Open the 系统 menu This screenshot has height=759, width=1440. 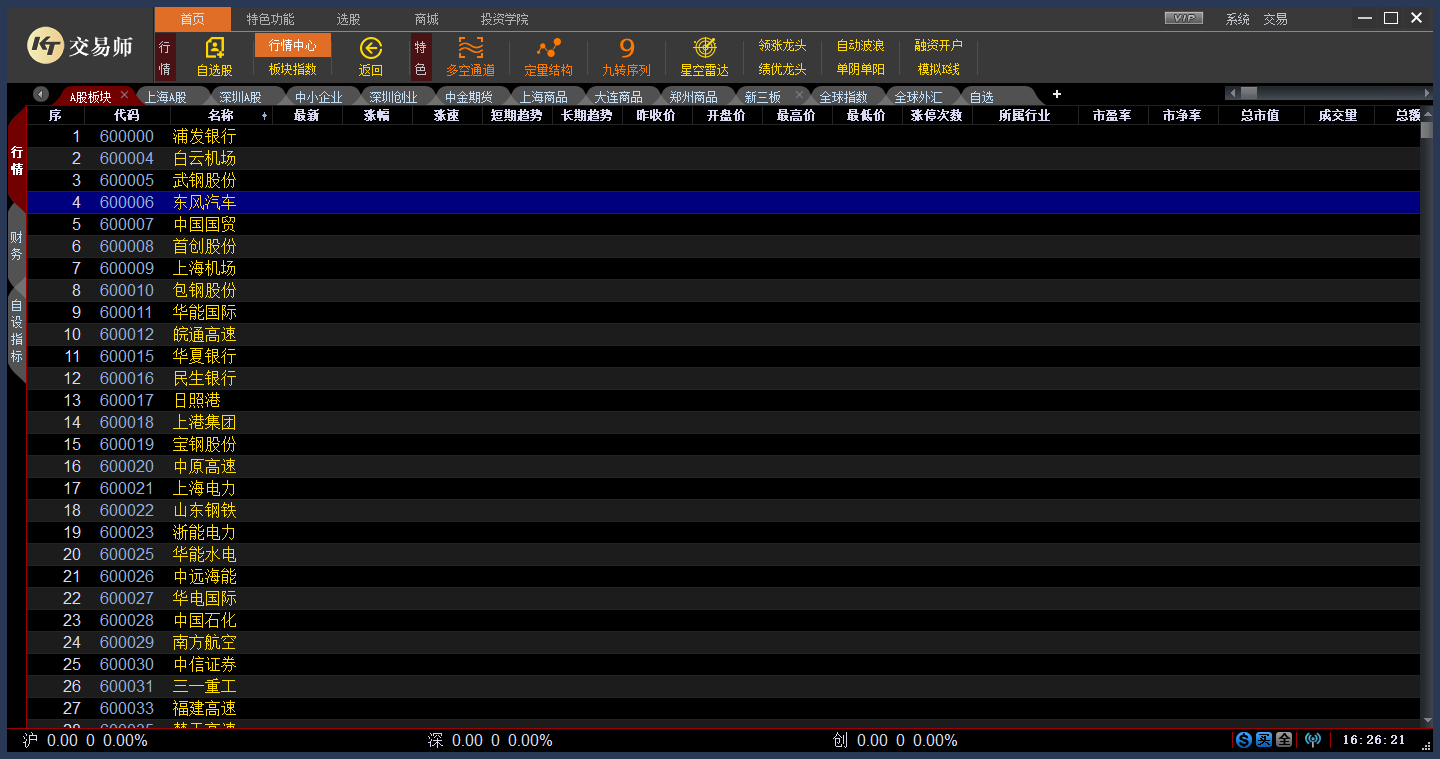click(1238, 19)
